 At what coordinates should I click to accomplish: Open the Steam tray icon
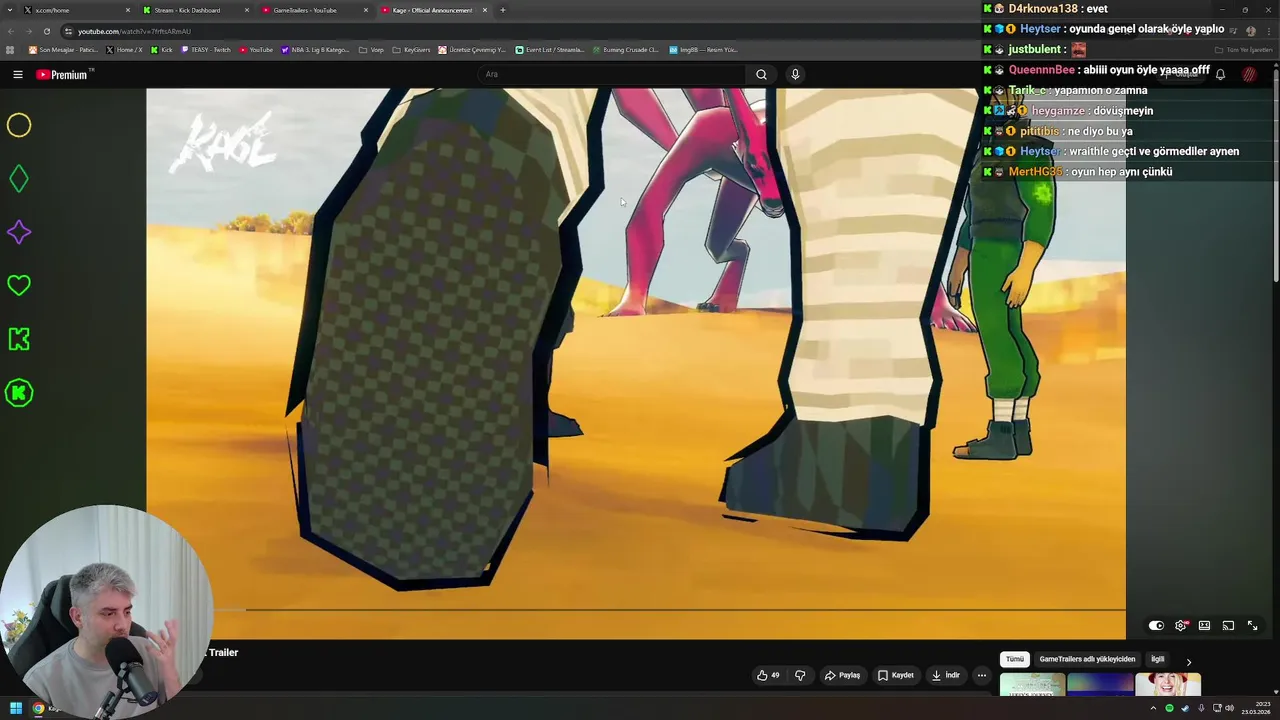tap(1184, 708)
